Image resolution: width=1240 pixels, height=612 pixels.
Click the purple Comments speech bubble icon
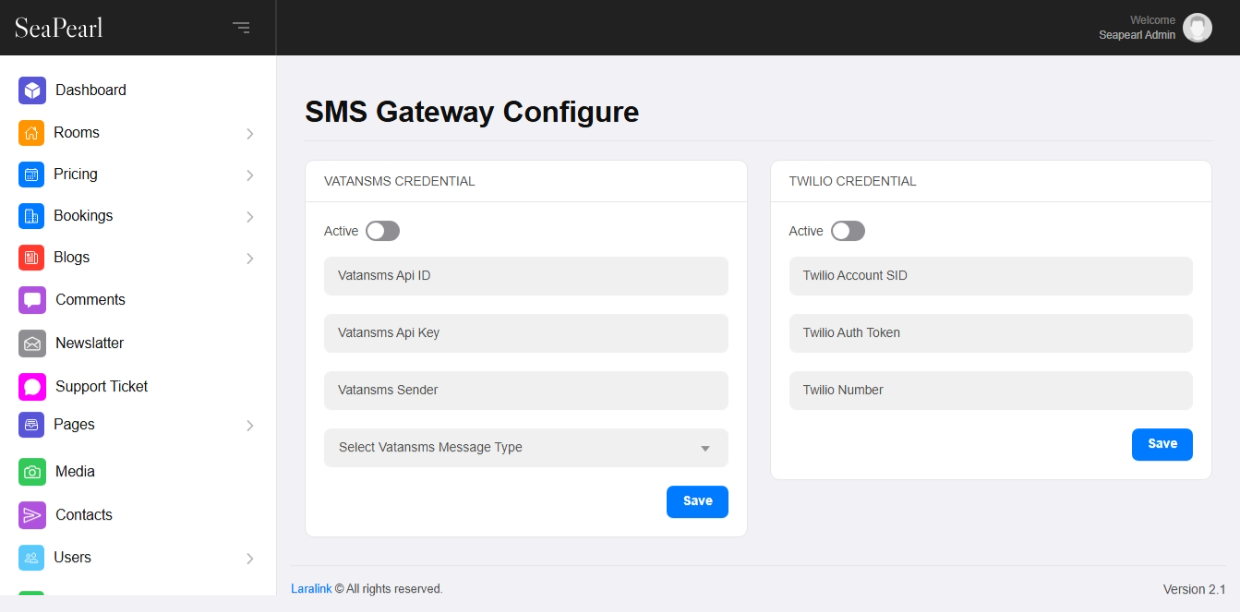(x=32, y=300)
